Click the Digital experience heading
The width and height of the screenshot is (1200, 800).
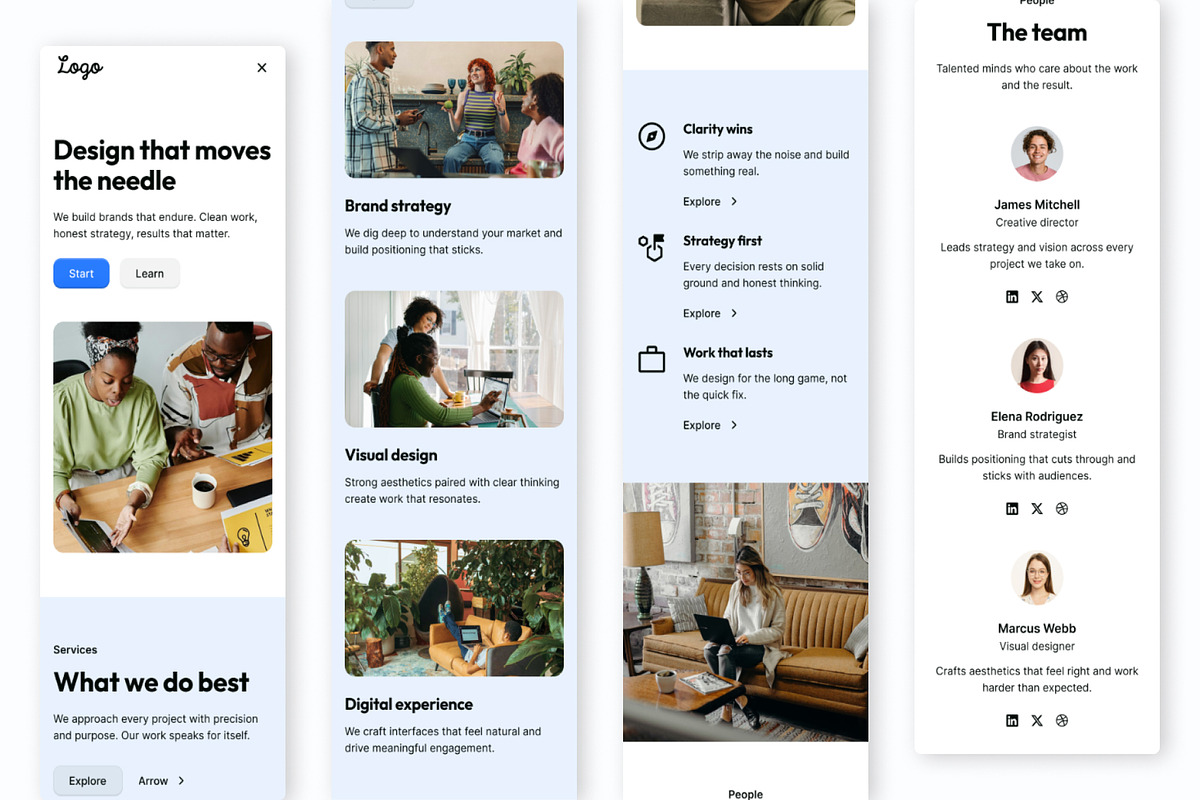409,704
